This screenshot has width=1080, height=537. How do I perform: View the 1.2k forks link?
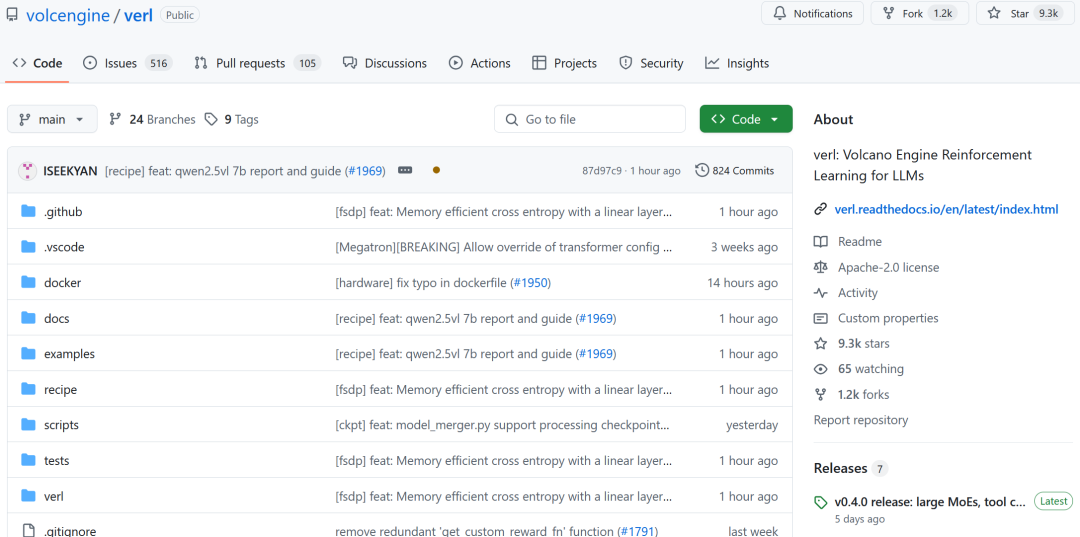[x=864, y=395]
